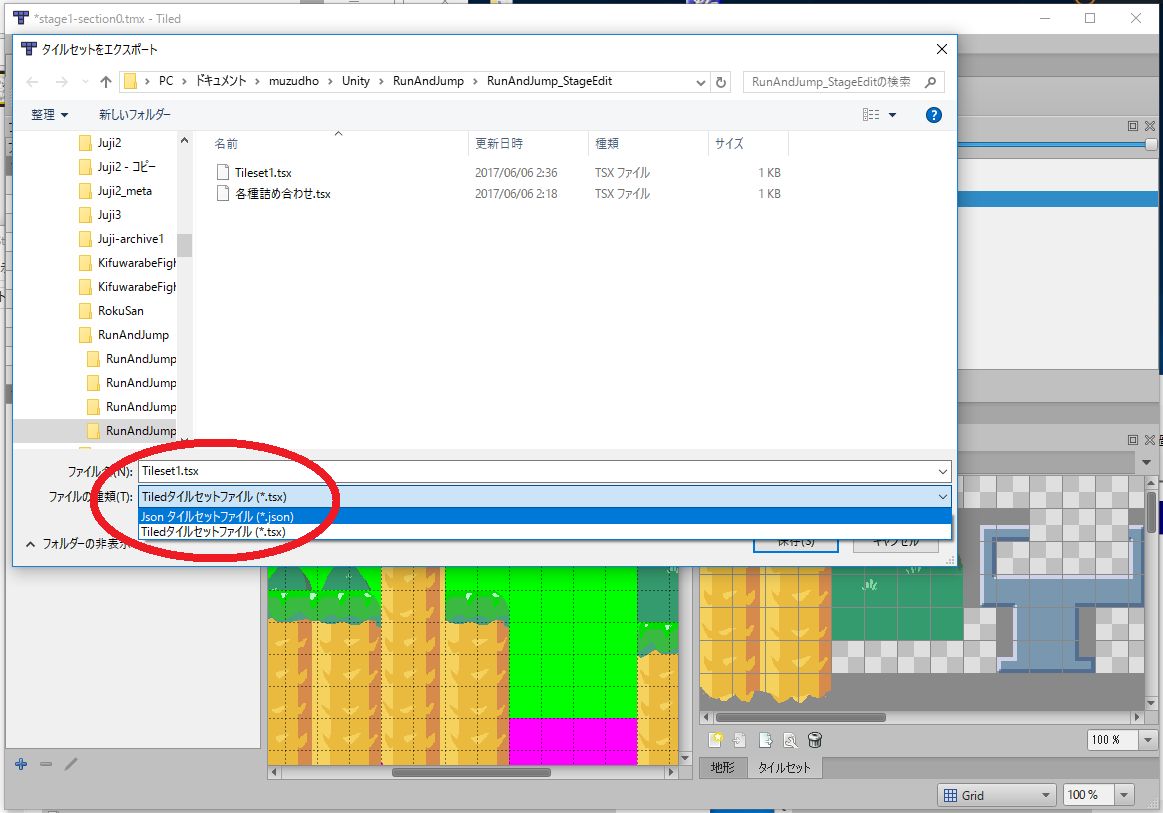Viewport: 1163px width, 813px height.
Task: Remove selected terrain with the minus icon
Action: 45,764
